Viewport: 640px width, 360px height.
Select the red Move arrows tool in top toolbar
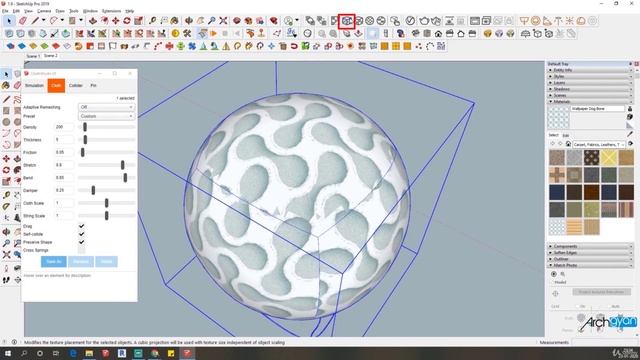116,20
